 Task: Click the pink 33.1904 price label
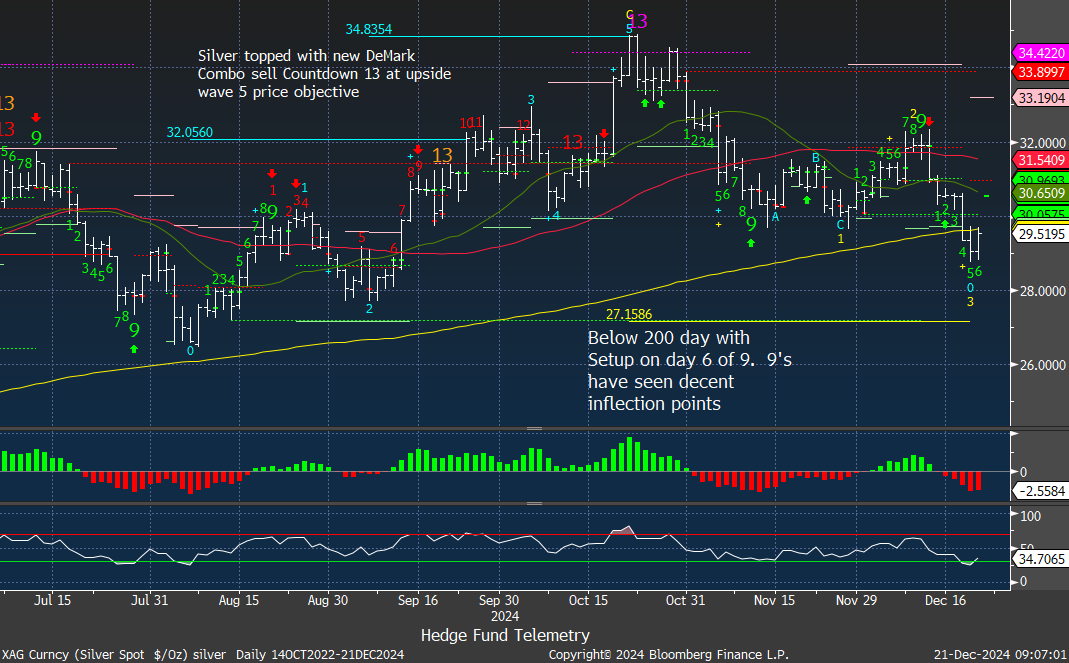[1040, 98]
